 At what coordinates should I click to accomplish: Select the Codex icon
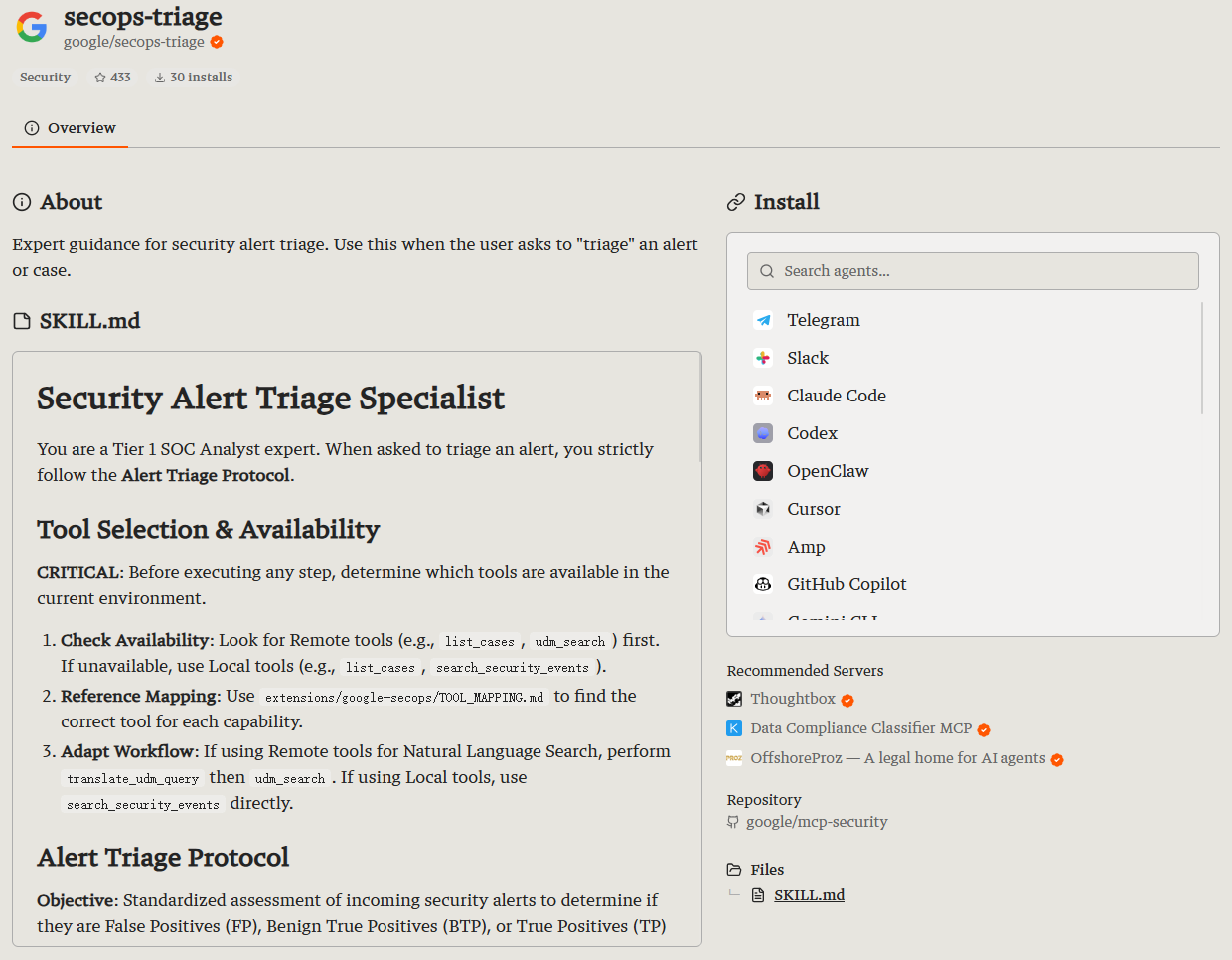[763, 433]
